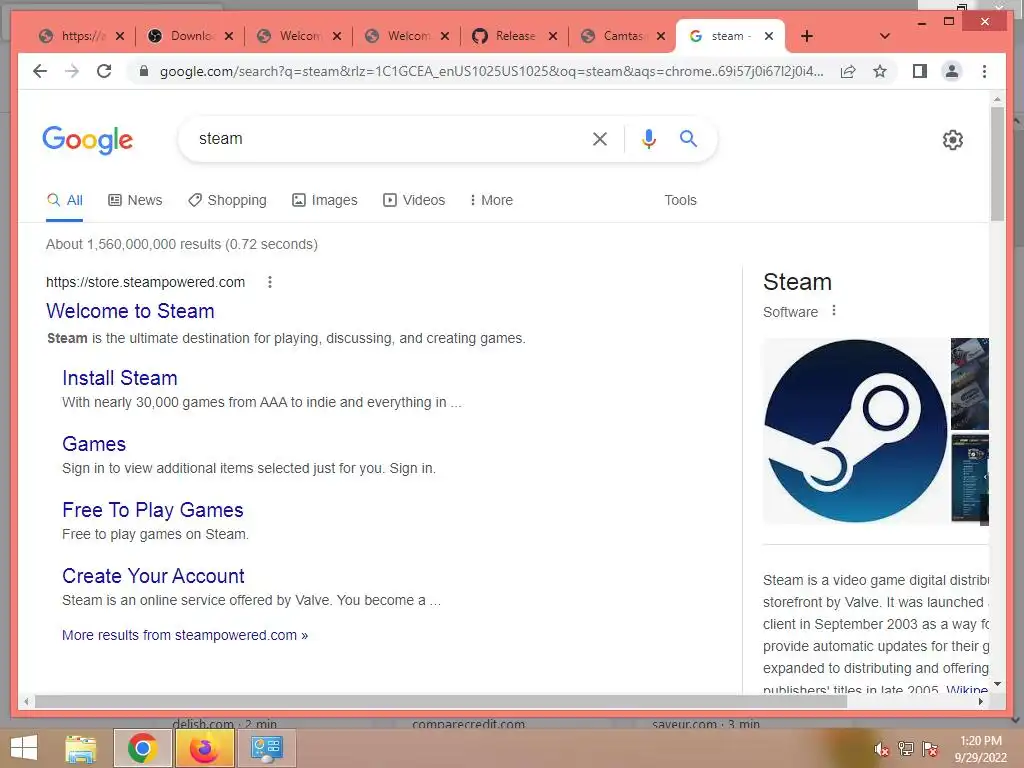Screen dimensions: 1024x768
Task: Open a new tab with the plus button
Action: click(807, 36)
